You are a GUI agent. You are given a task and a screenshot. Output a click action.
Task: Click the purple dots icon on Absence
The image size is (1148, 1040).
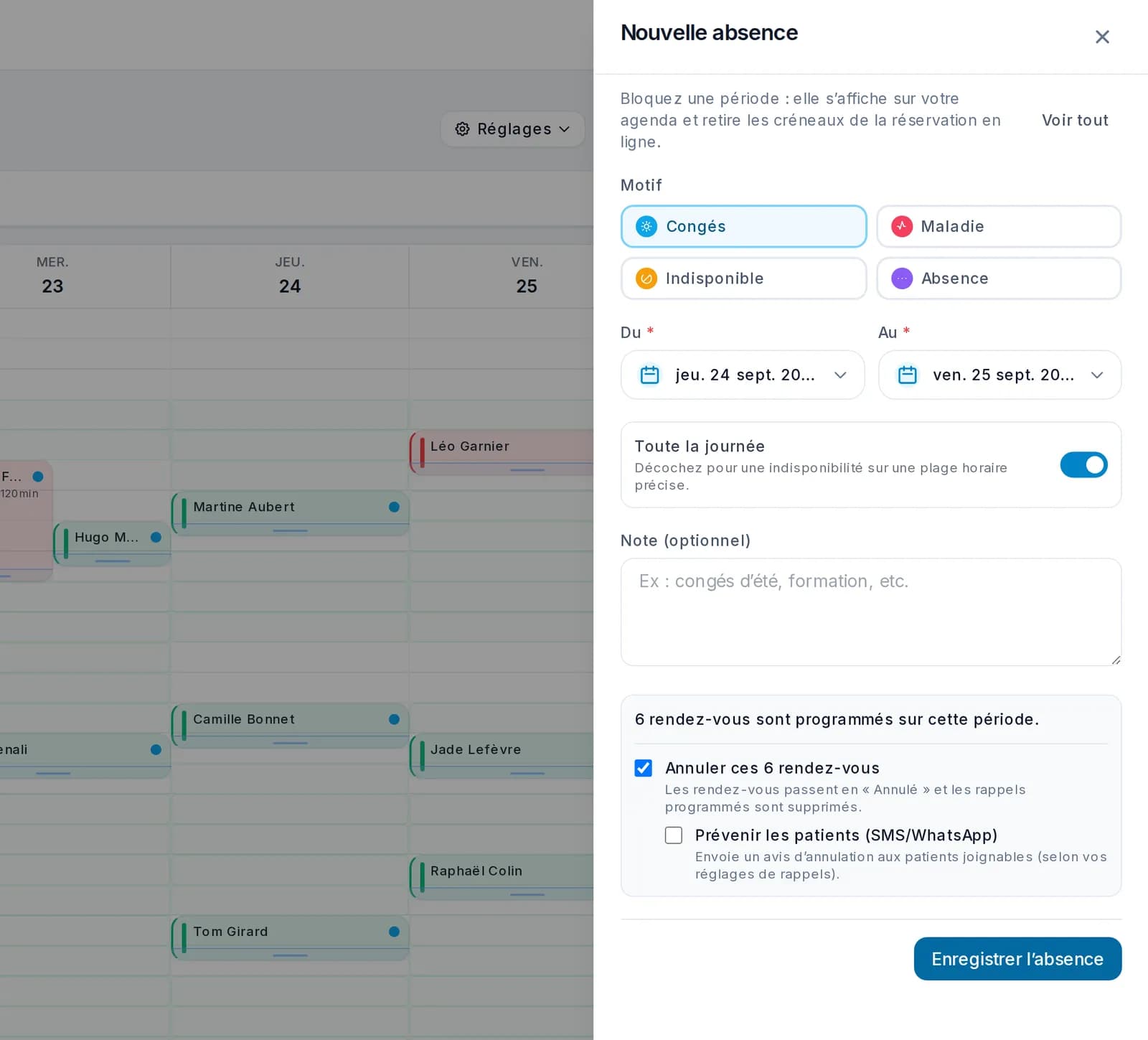pos(902,278)
